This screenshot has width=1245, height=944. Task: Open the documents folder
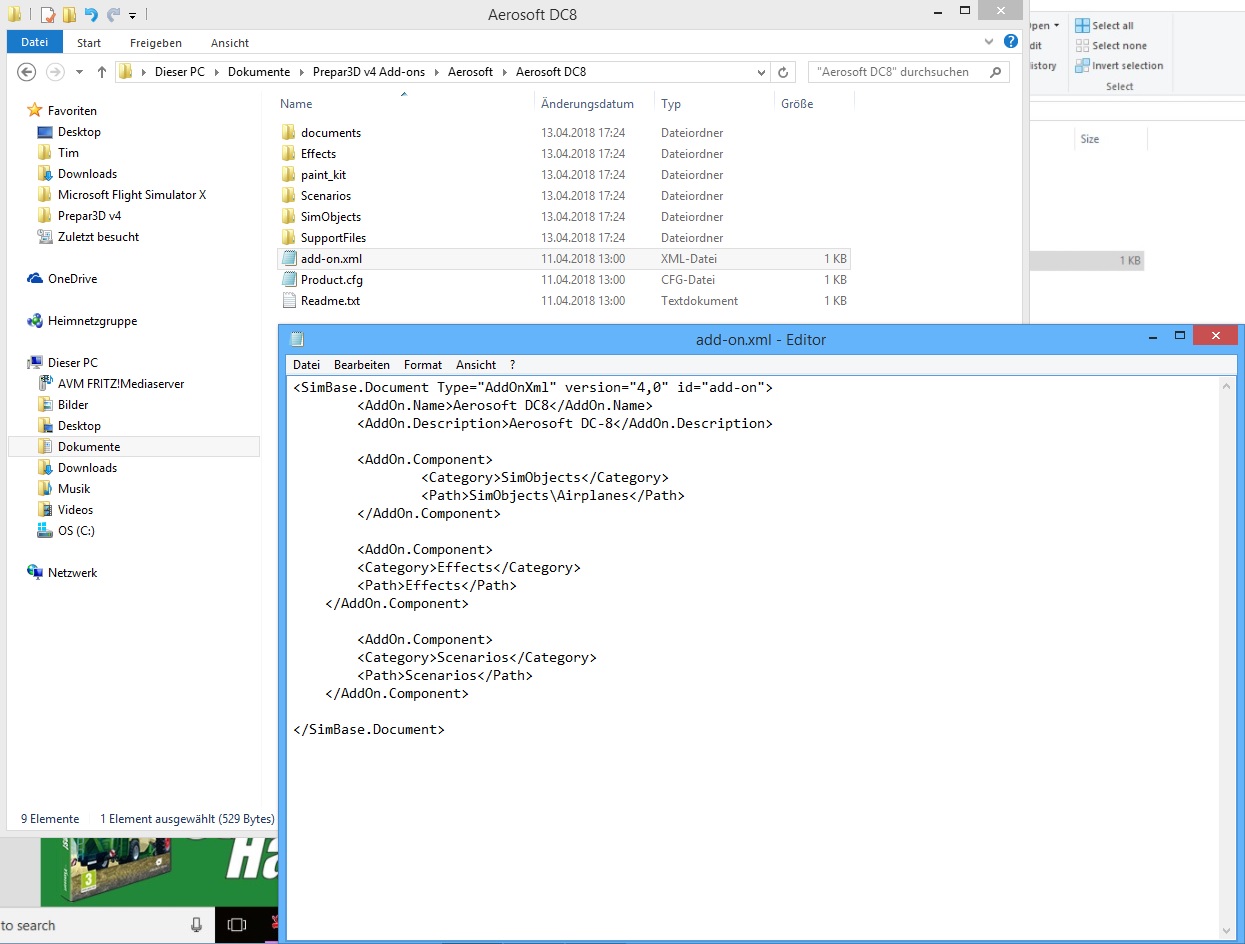pyautogui.click(x=331, y=133)
